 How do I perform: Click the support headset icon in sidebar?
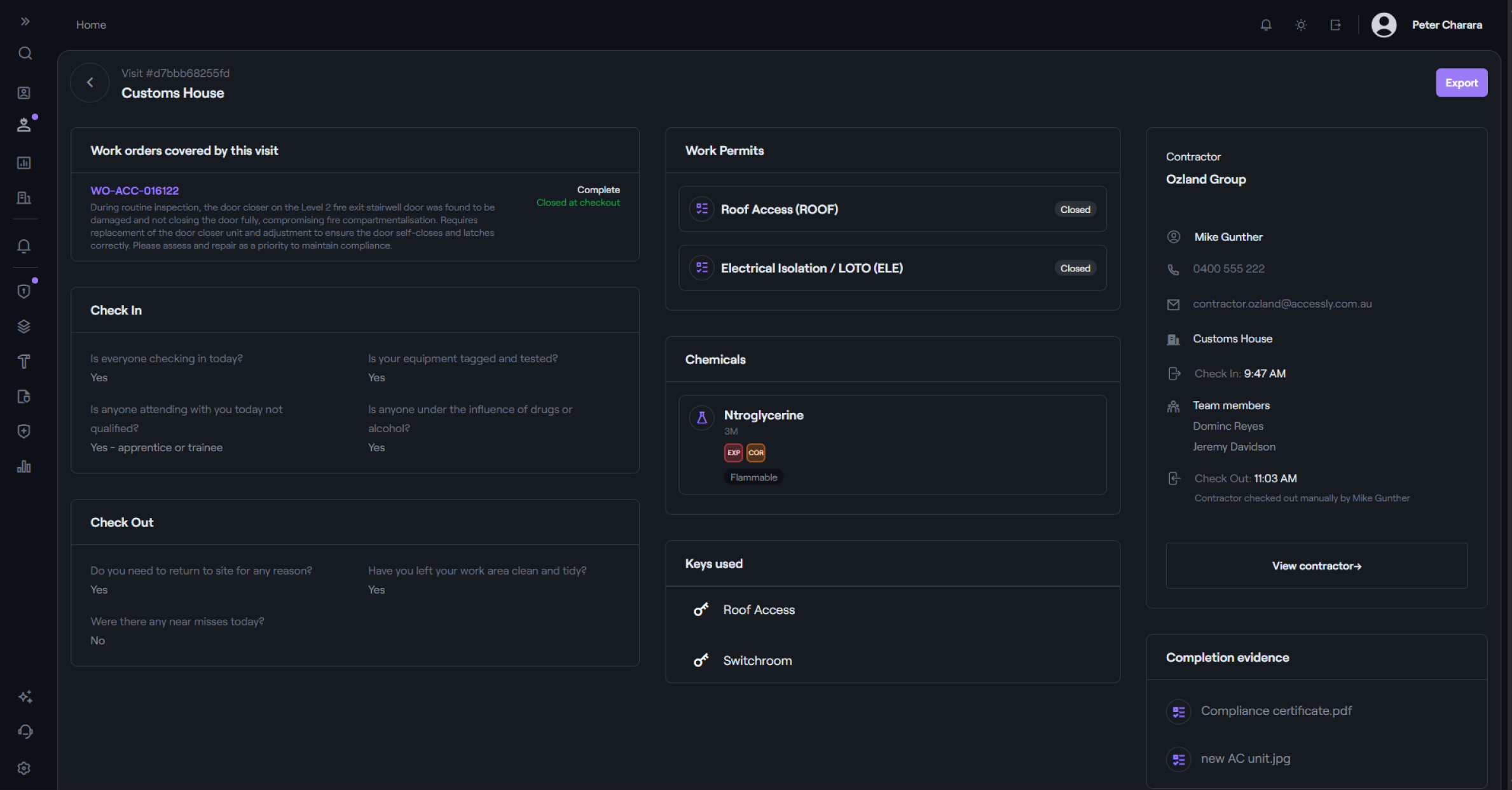pyautogui.click(x=25, y=732)
